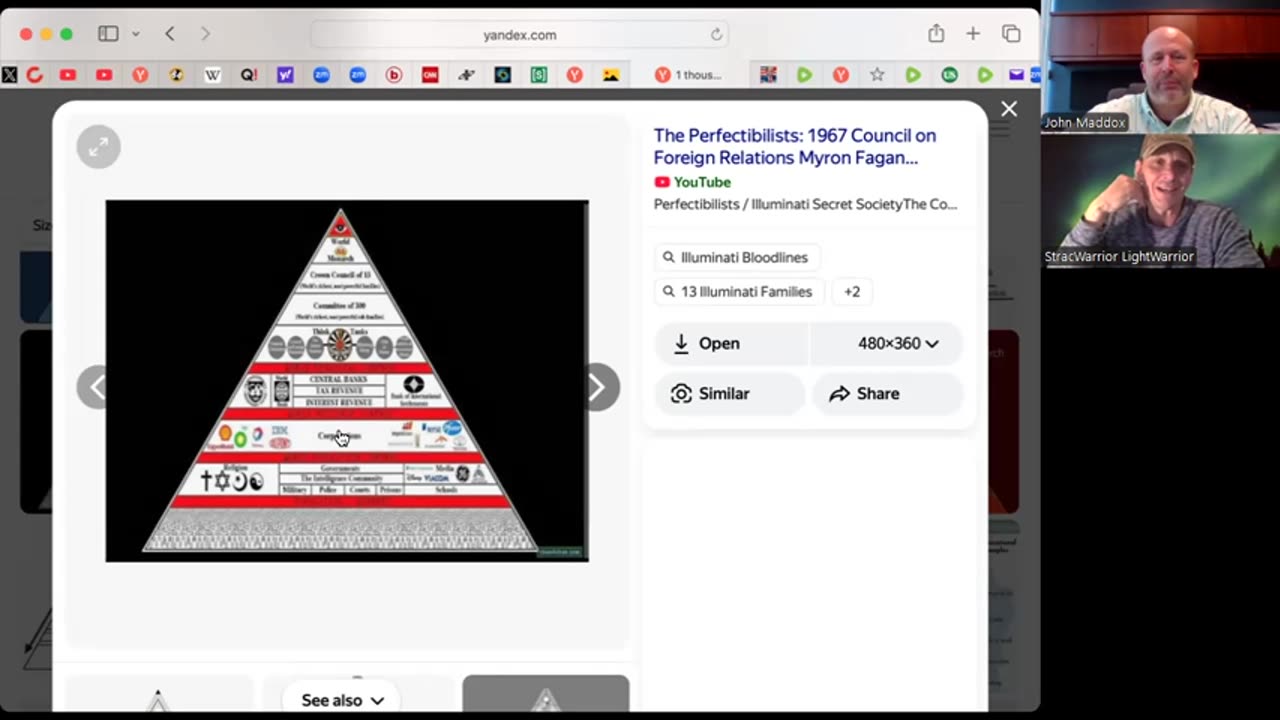This screenshot has width=1280, height=720.
Task: Expand the 'See also' section
Action: [x=342, y=700]
